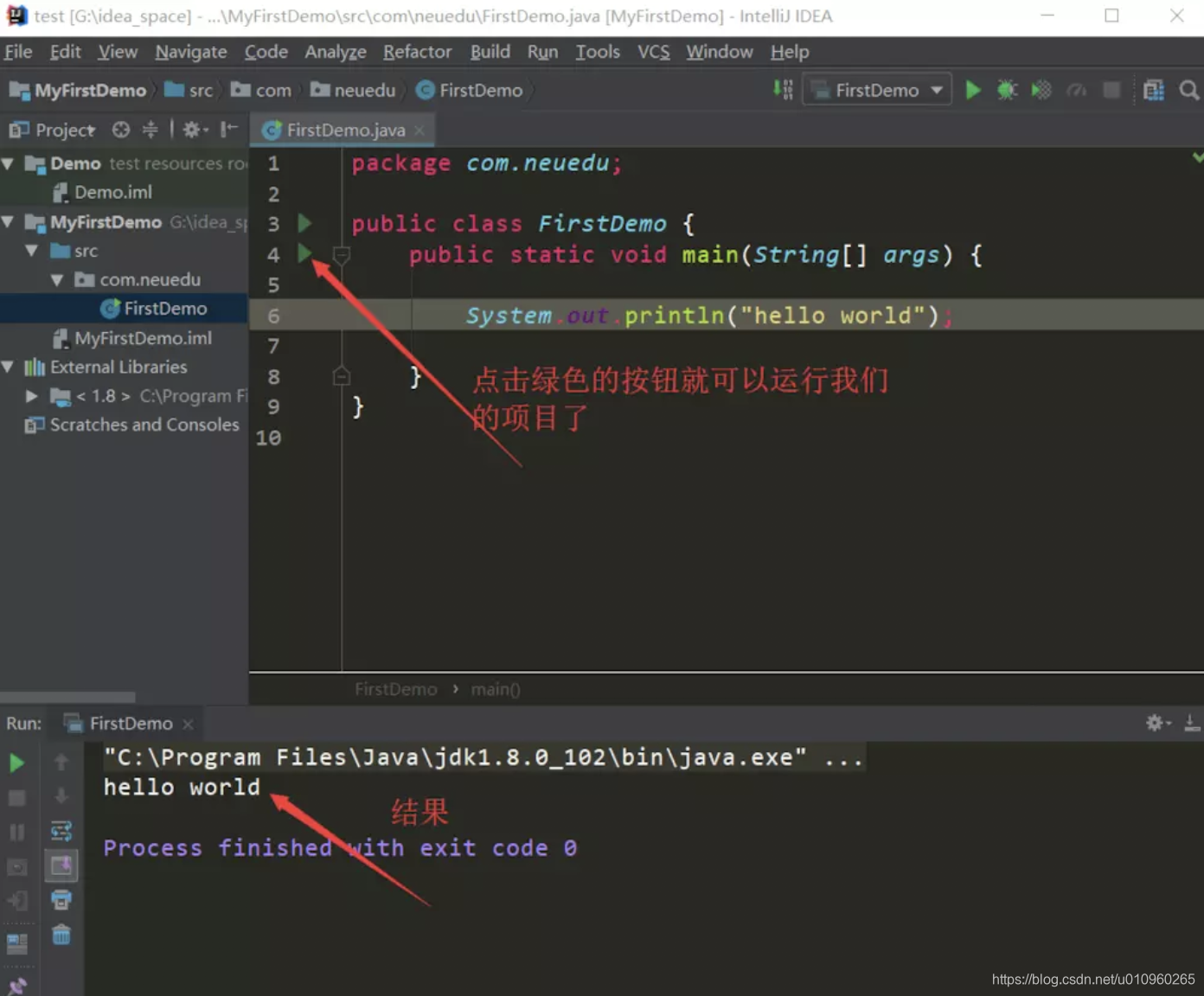Click the main() breadcrumb below the editor

coord(496,689)
